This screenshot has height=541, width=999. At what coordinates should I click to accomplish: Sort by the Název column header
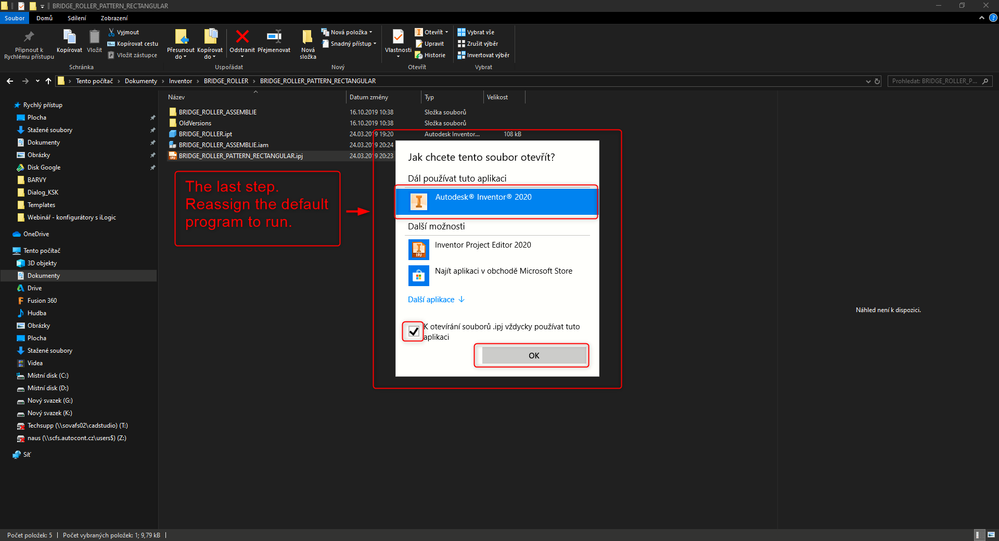[176, 97]
